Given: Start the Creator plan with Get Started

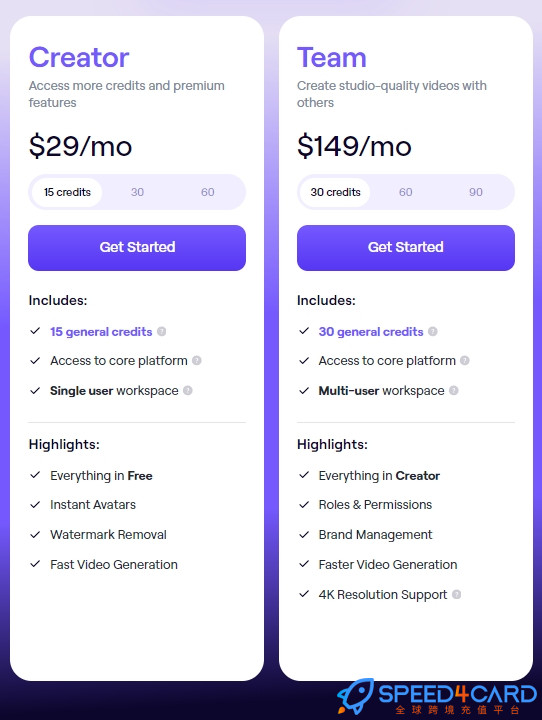Looking at the screenshot, I should pyautogui.click(x=137, y=248).
